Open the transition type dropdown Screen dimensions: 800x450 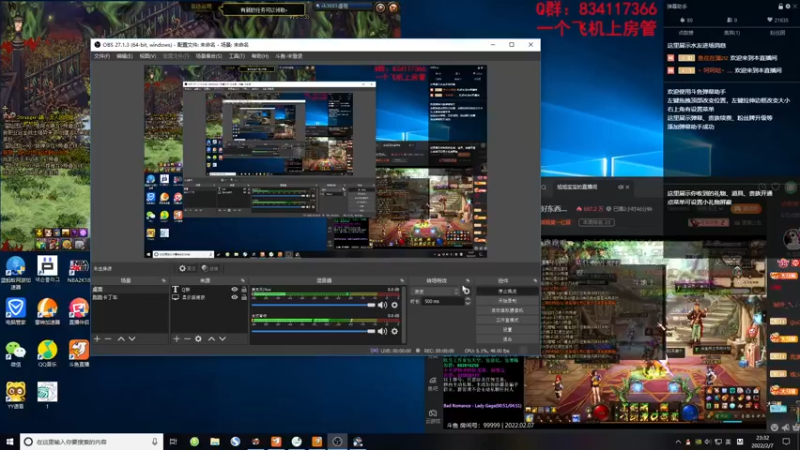[x=435, y=291]
